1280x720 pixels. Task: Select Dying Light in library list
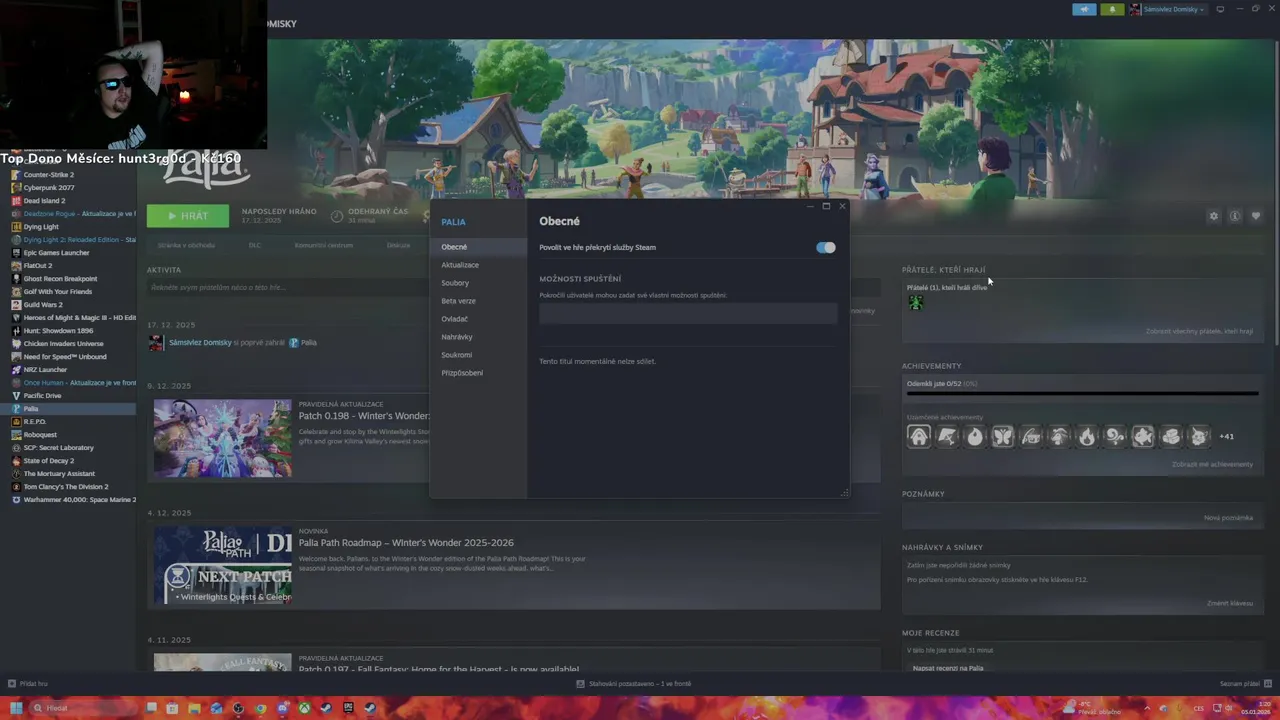(x=68, y=227)
